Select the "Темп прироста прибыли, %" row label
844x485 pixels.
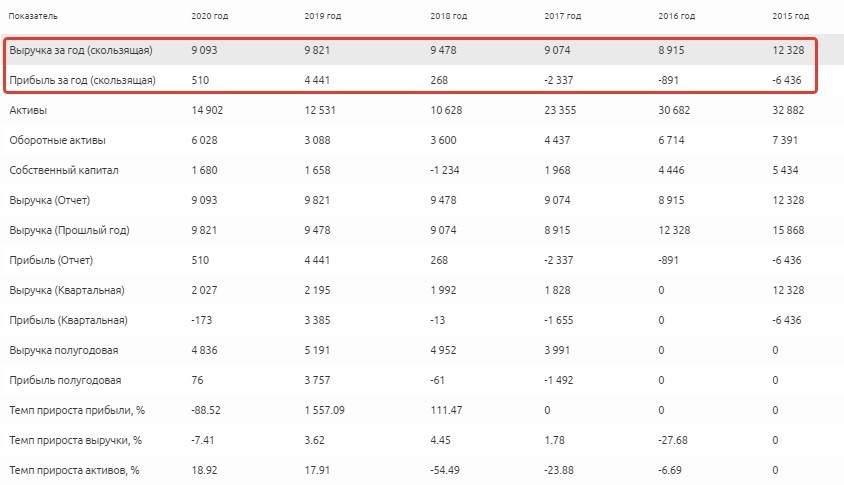pos(75,410)
